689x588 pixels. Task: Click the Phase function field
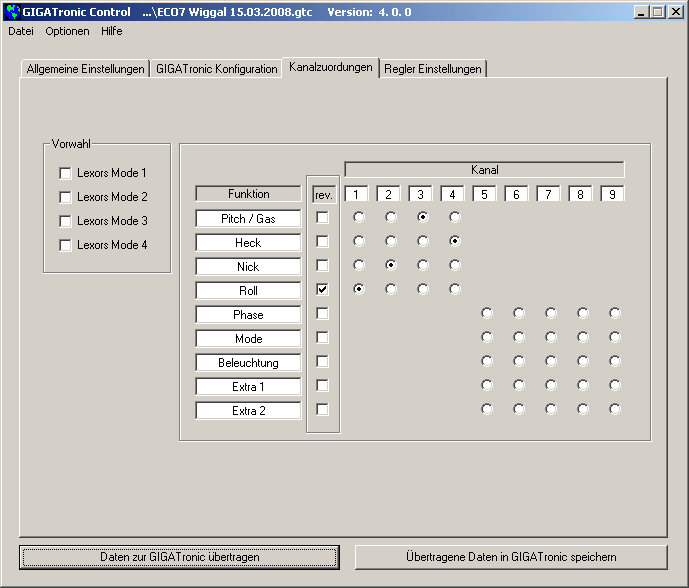coord(248,315)
